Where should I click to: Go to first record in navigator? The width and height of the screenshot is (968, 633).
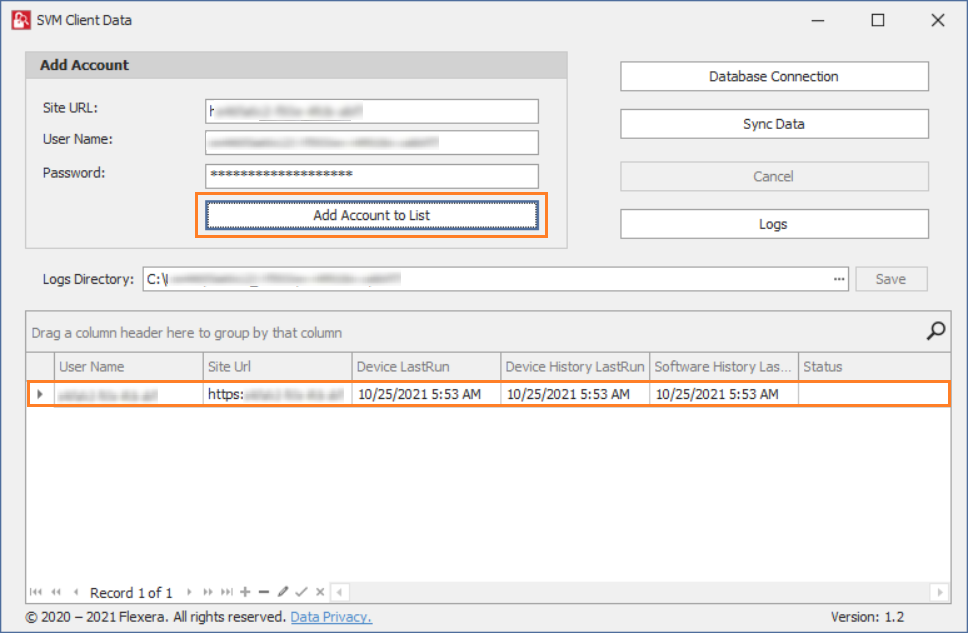(x=37, y=592)
